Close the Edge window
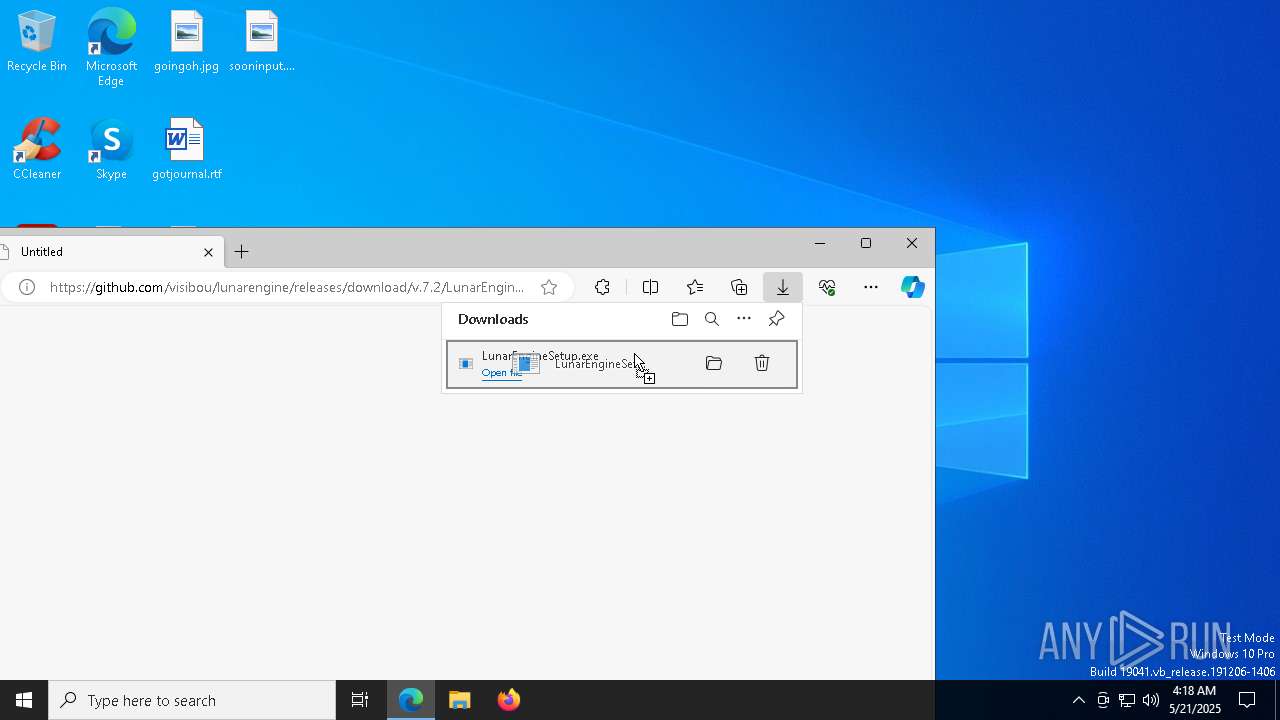The width and height of the screenshot is (1280, 720). coord(912,243)
